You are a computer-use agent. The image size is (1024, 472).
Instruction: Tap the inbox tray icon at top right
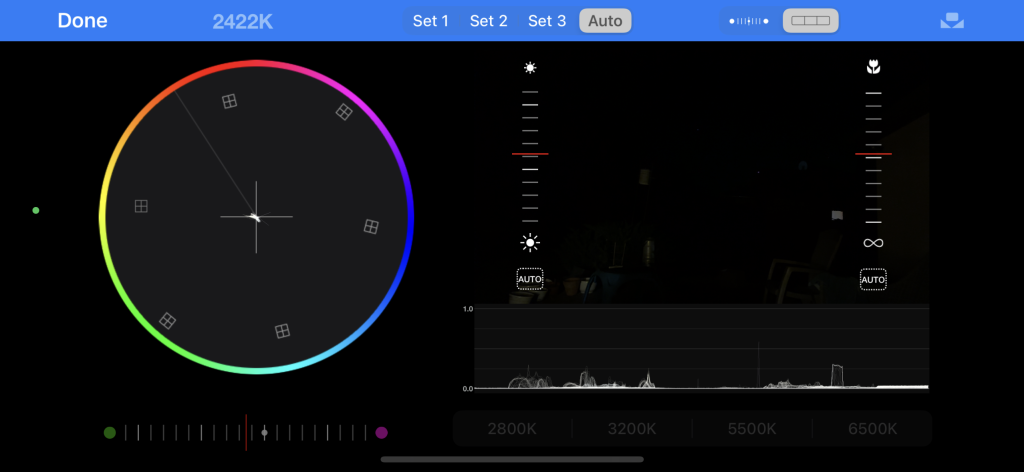coord(952,21)
